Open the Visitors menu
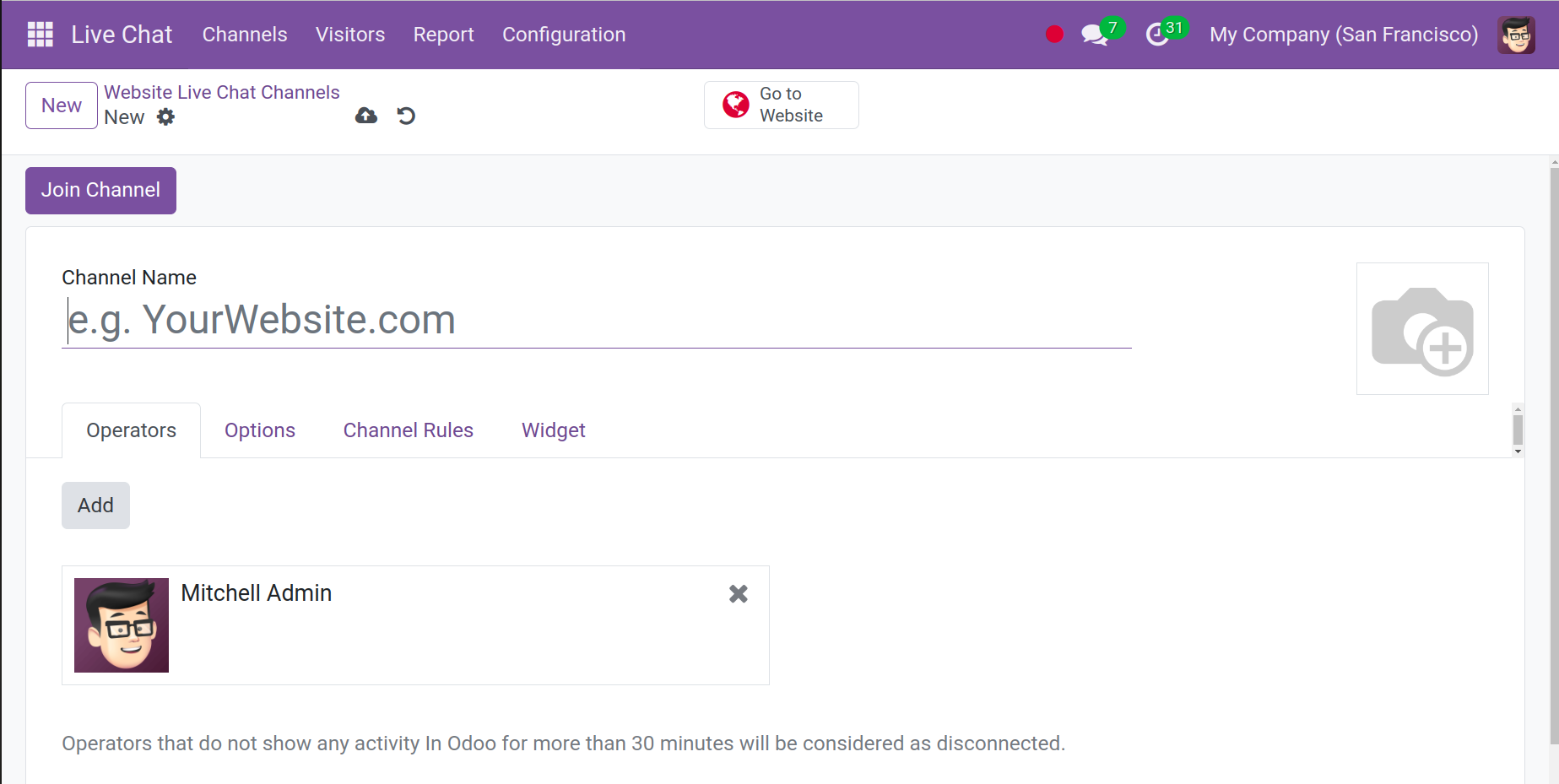The height and width of the screenshot is (784, 1559). (x=350, y=35)
